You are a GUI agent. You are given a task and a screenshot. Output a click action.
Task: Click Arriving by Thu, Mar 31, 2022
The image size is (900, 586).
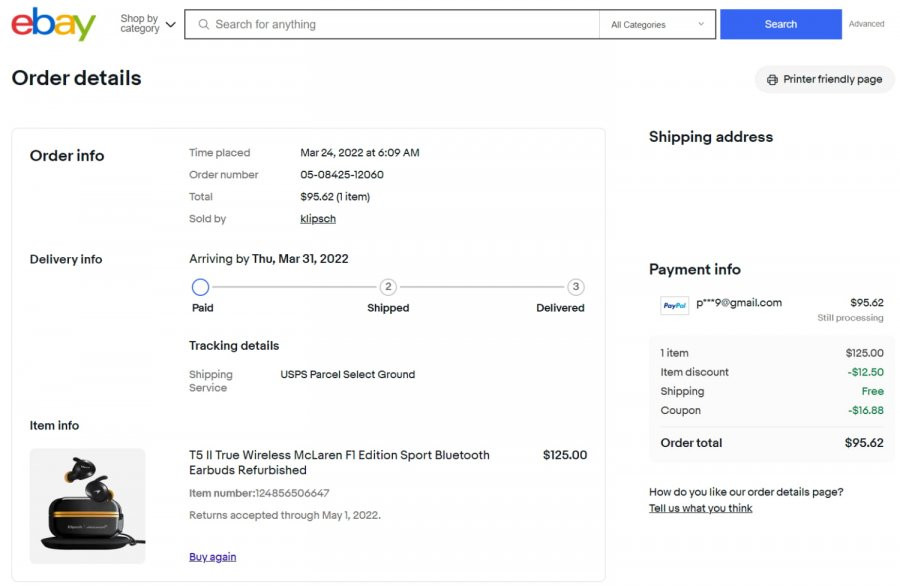269,259
